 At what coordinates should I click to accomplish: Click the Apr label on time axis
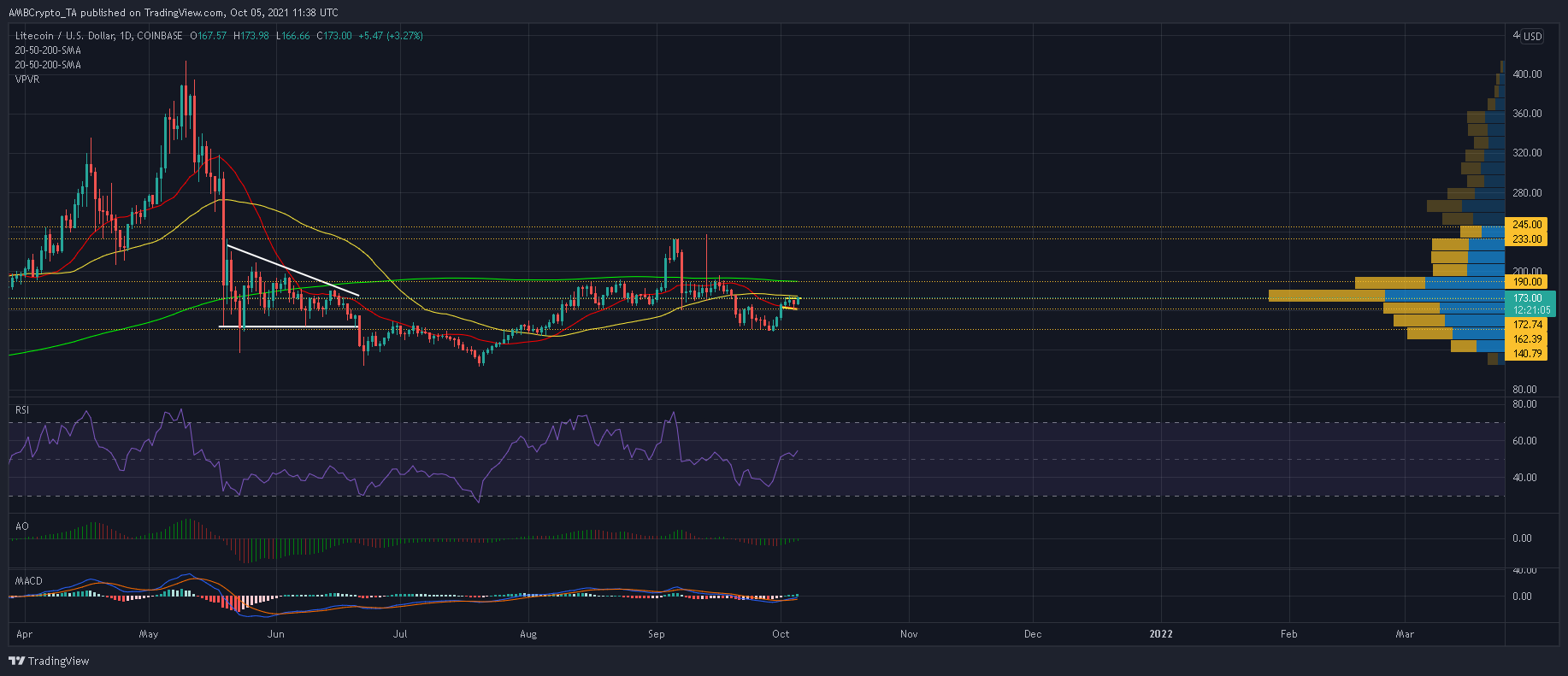pos(25,634)
